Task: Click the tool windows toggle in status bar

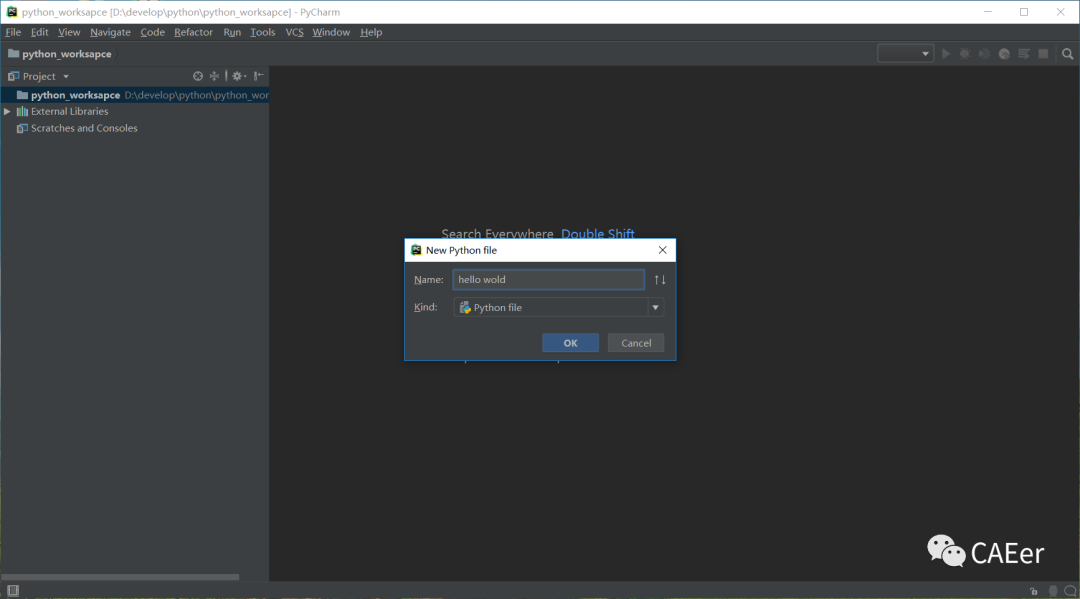Action: 13,591
